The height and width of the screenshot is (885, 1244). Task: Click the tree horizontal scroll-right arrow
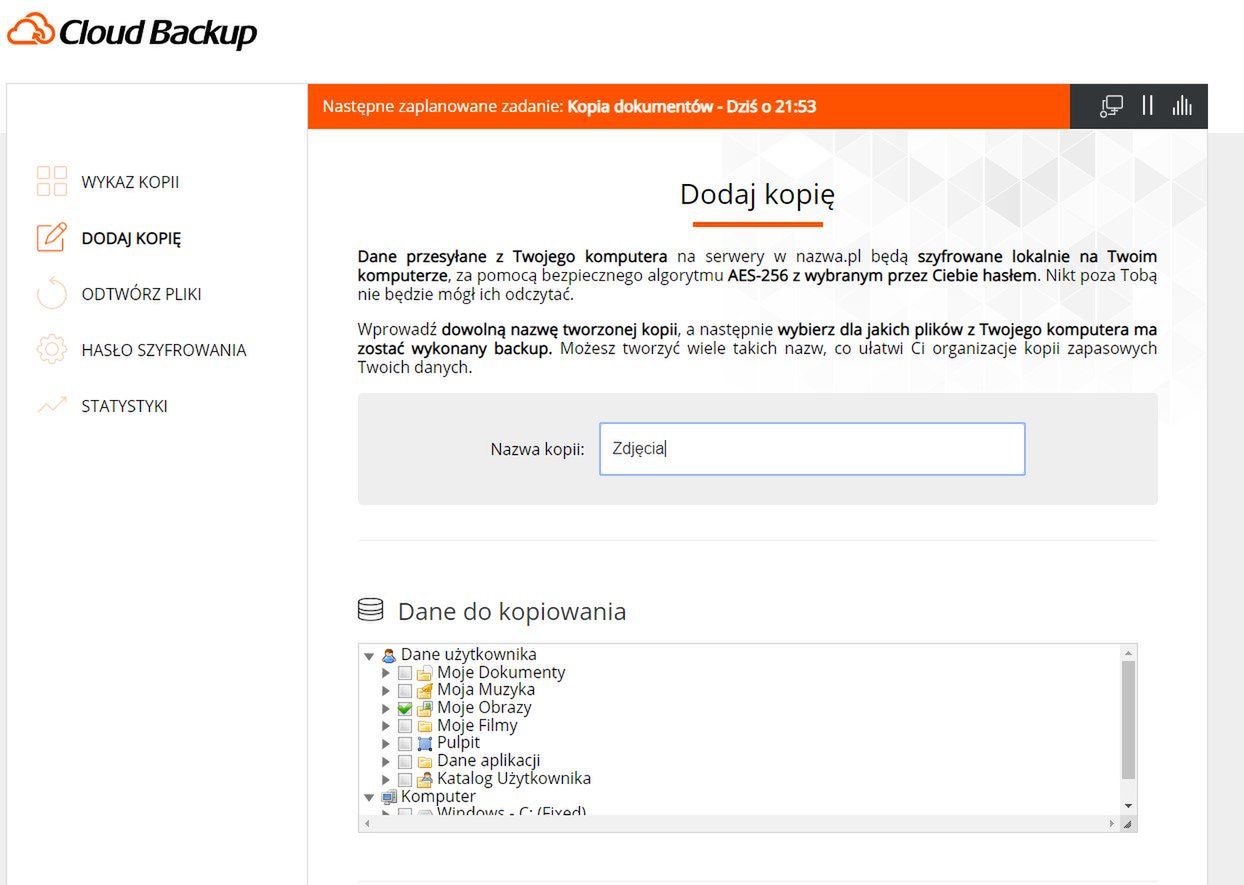click(x=1111, y=824)
